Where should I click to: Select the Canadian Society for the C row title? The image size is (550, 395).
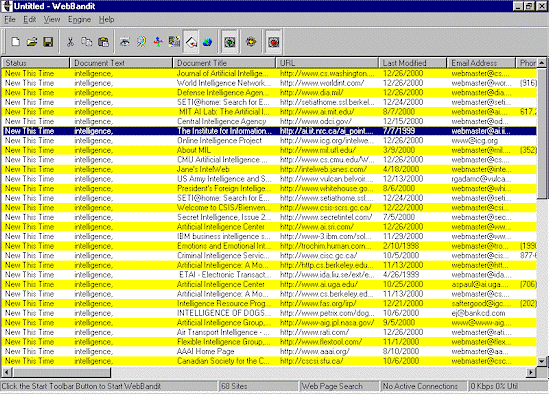point(223,361)
